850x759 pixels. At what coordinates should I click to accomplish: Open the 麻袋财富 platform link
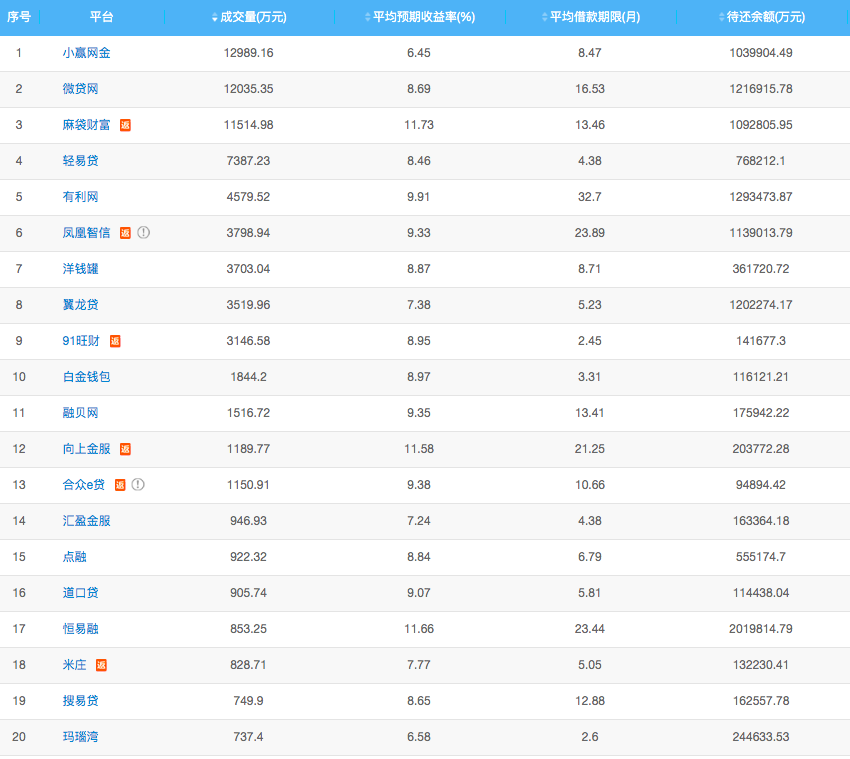pos(87,125)
